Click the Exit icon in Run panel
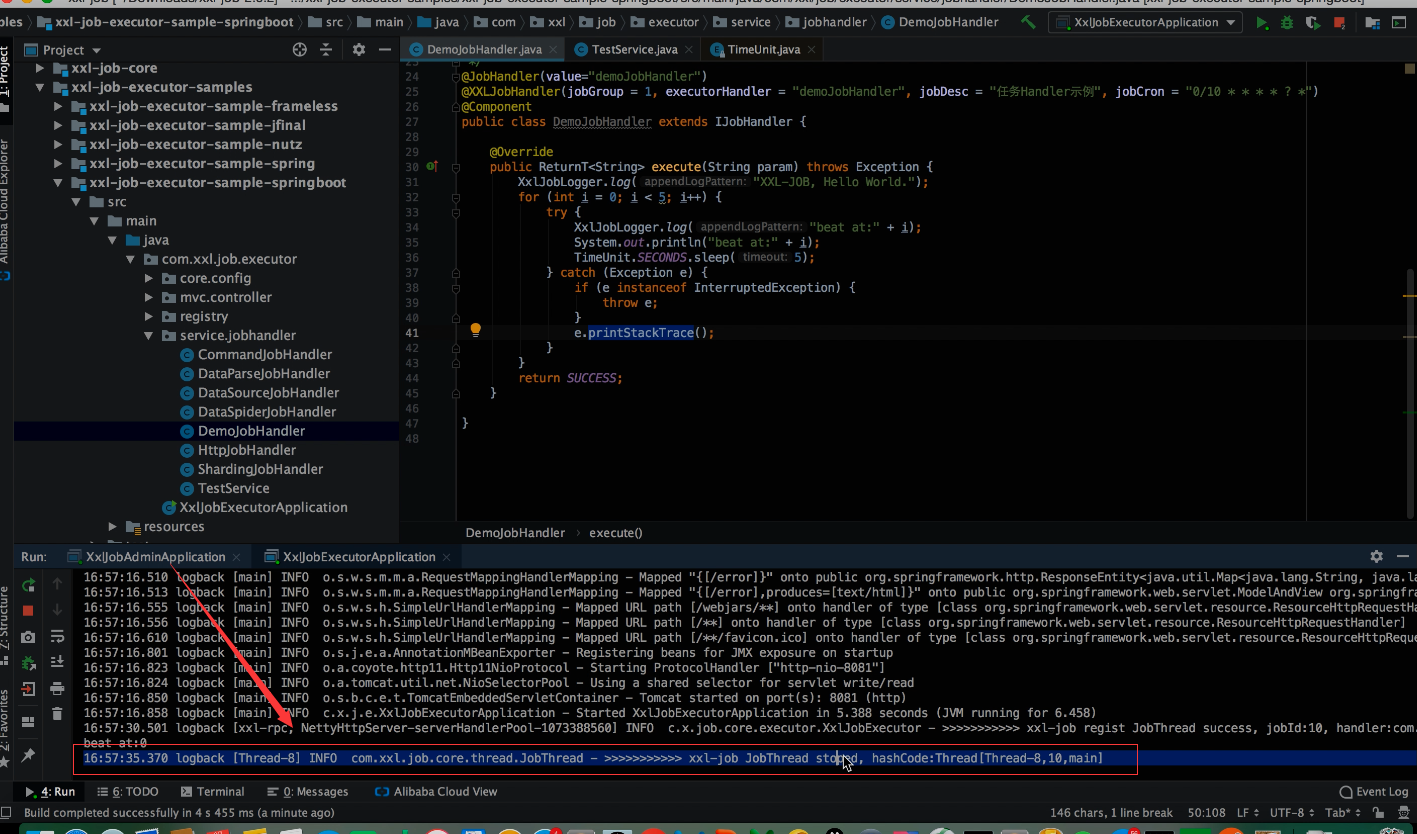The height and width of the screenshot is (834, 1417). click(x=28, y=689)
